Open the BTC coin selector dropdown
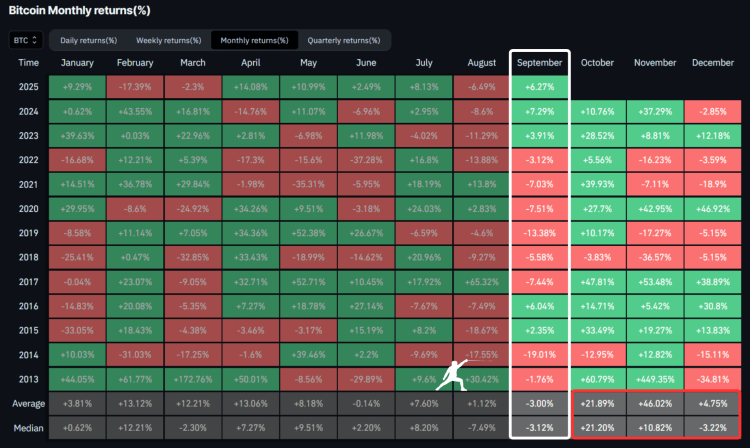750x448 pixels. 25,41
